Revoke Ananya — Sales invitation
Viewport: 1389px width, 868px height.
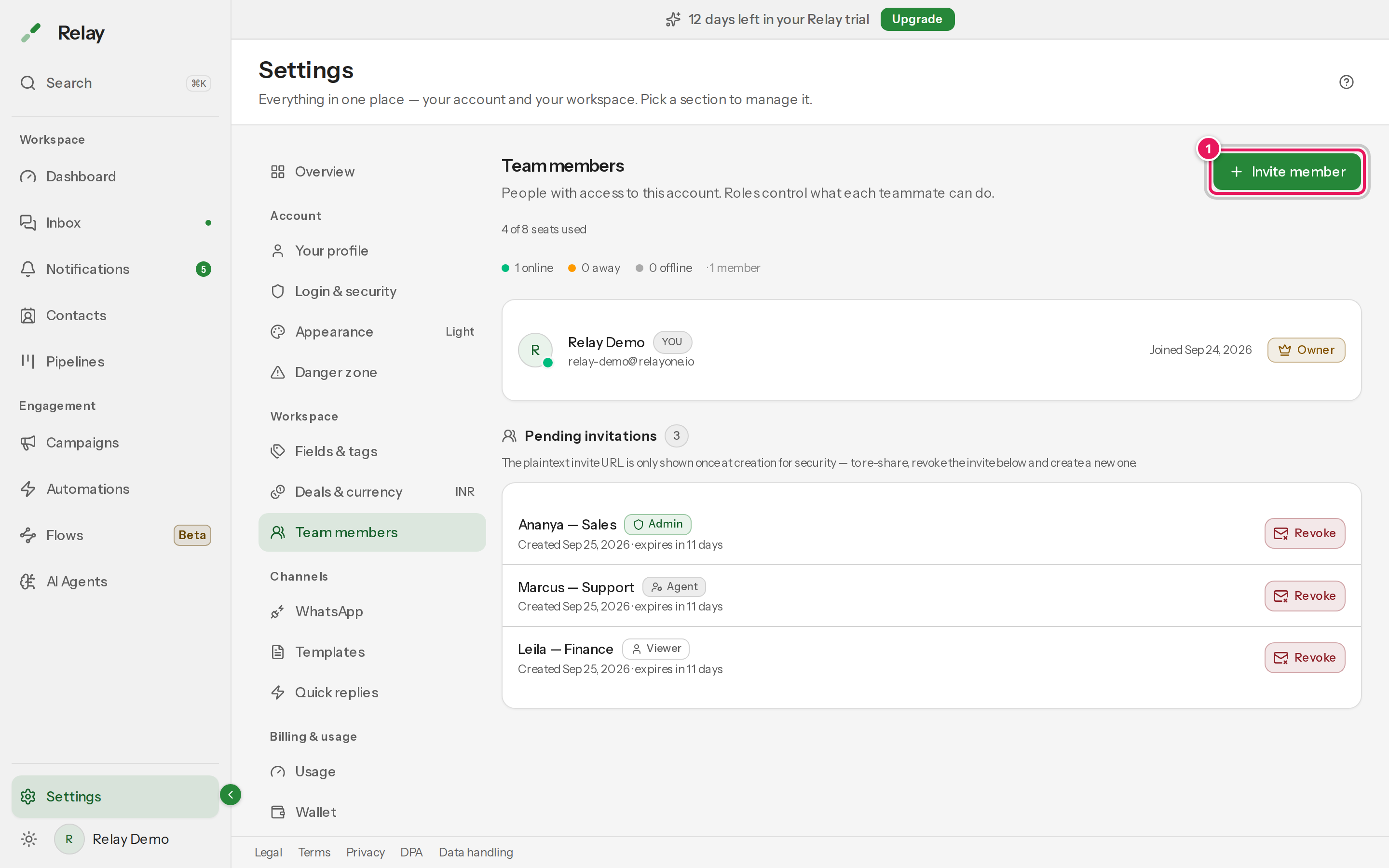(1305, 533)
